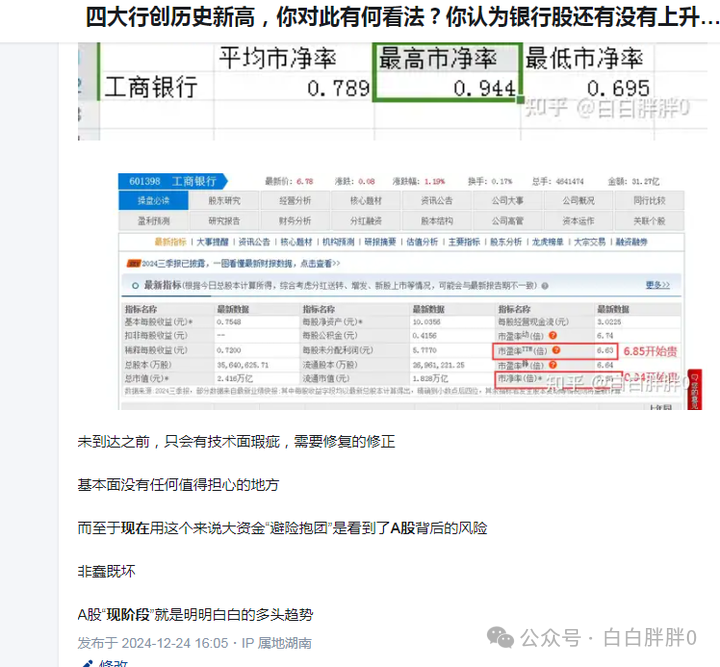Open the gray 核心题材 tab button

coord(366,201)
